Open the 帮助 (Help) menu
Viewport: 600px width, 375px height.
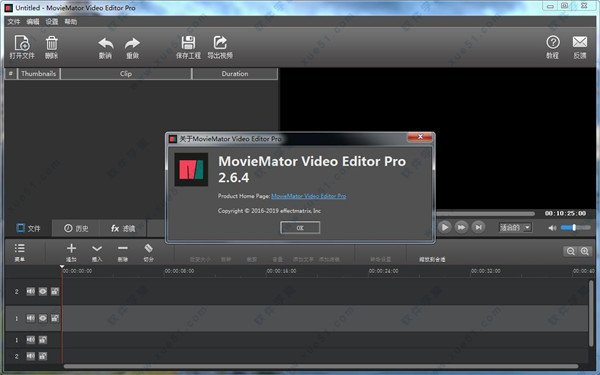click(71, 22)
